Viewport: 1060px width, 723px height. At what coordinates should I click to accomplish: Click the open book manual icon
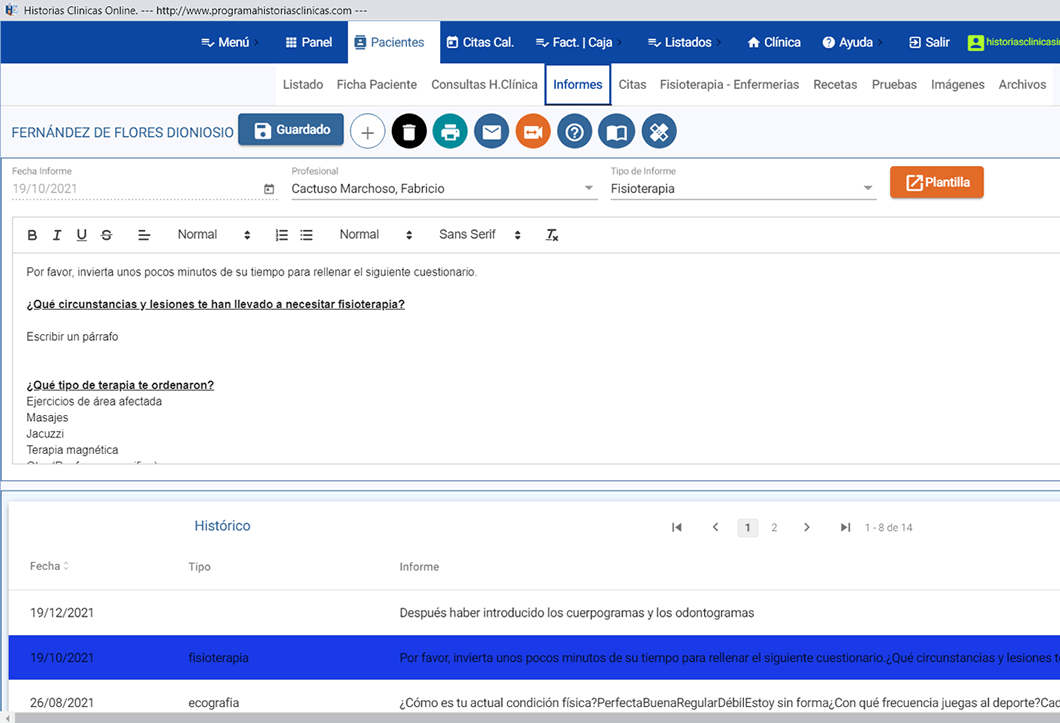(616, 132)
